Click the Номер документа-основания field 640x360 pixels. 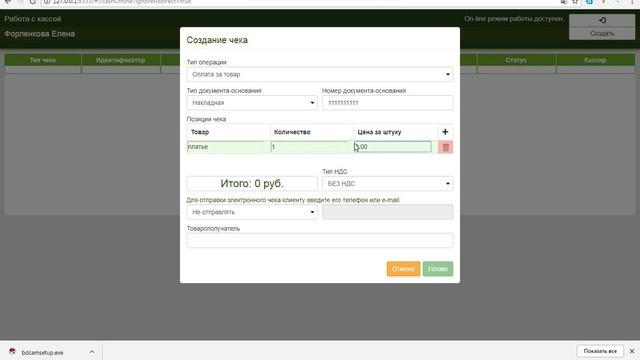pos(387,103)
